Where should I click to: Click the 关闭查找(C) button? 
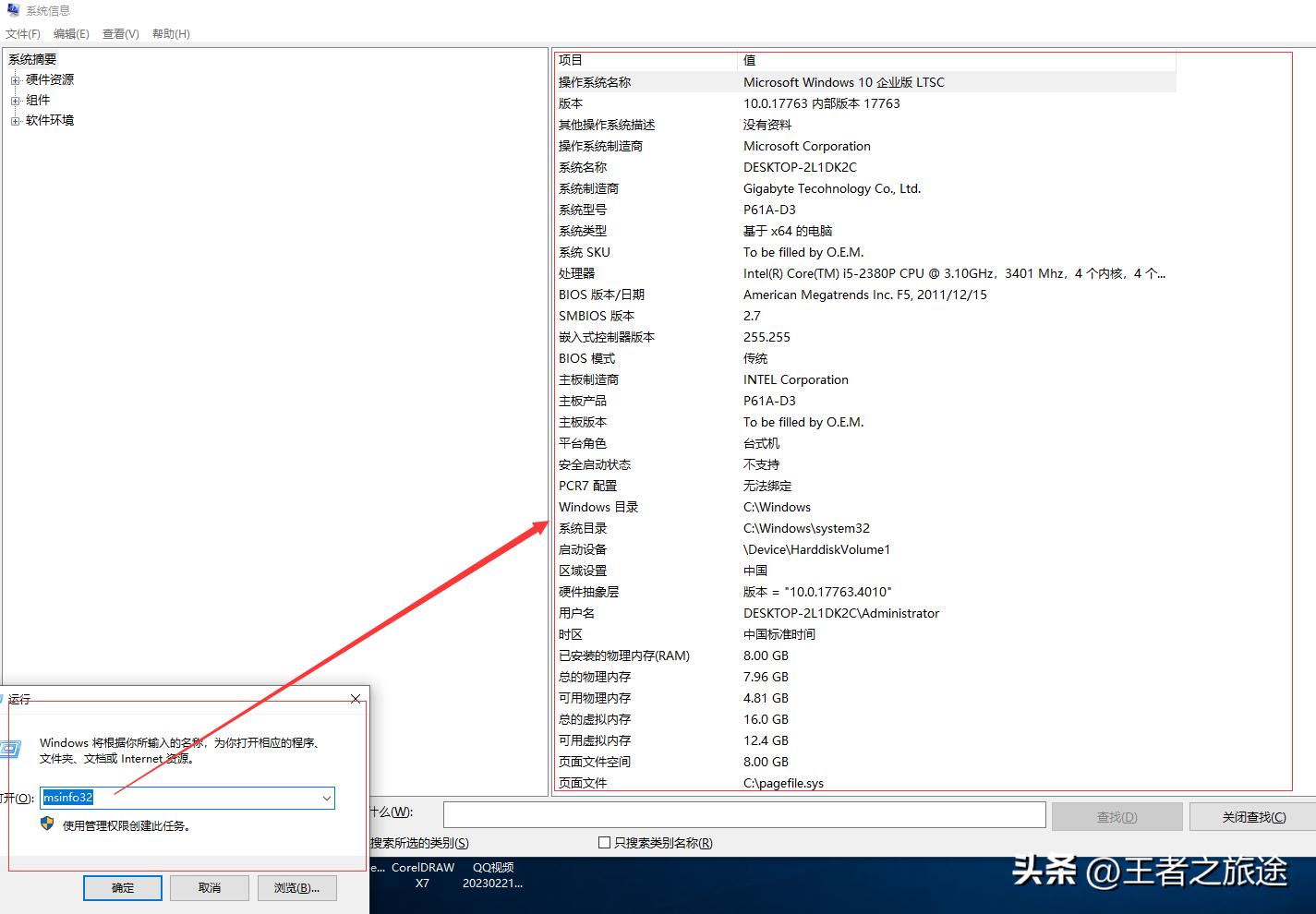1253,815
